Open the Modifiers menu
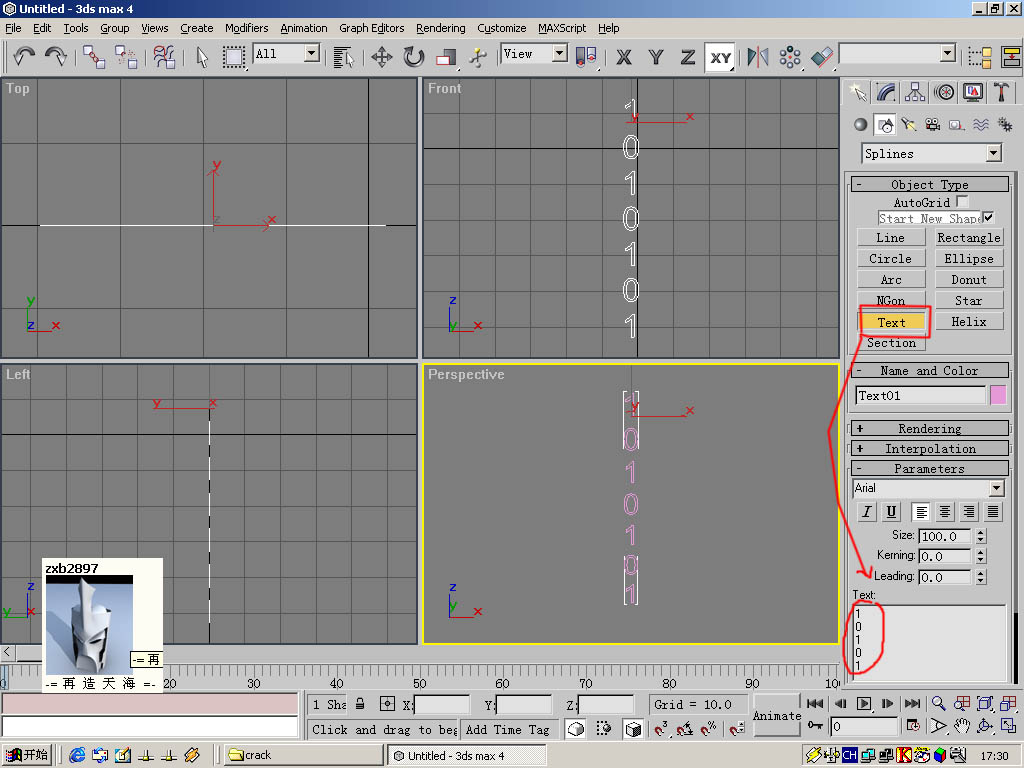Screen dimensions: 1024x768 (246, 28)
